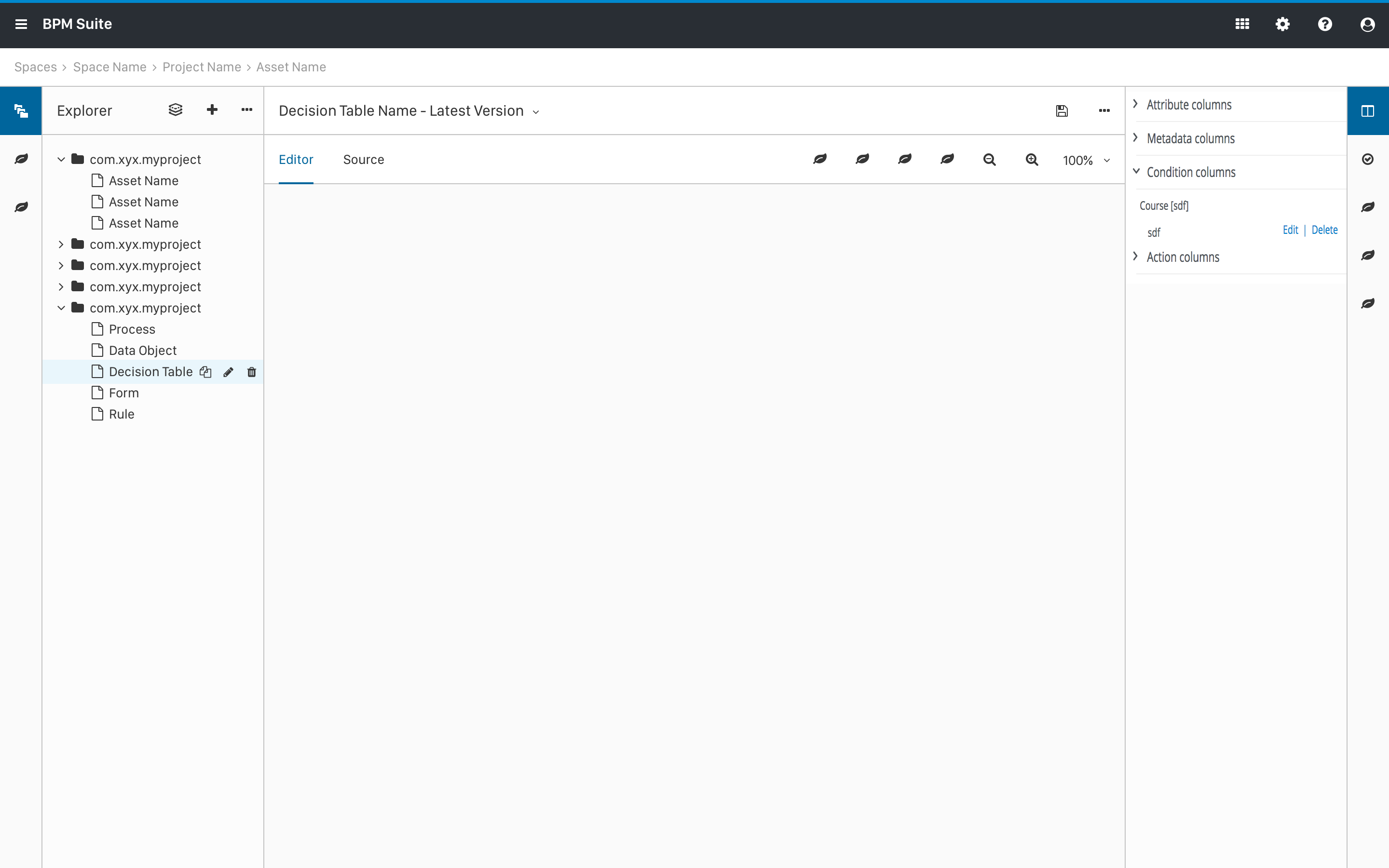1389x868 pixels.
Task: Open the application grid launcher icon
Action: click(x=1242, y=24)
